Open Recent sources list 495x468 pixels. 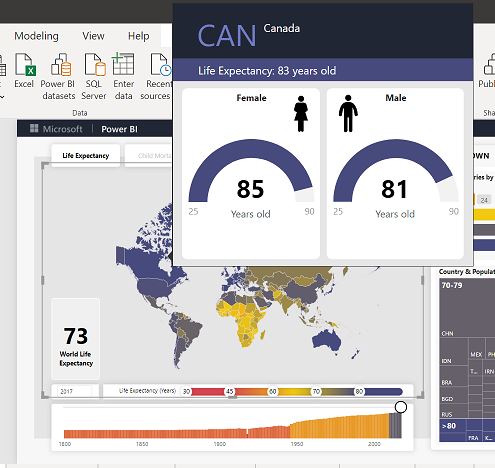(x=156, y=76)
